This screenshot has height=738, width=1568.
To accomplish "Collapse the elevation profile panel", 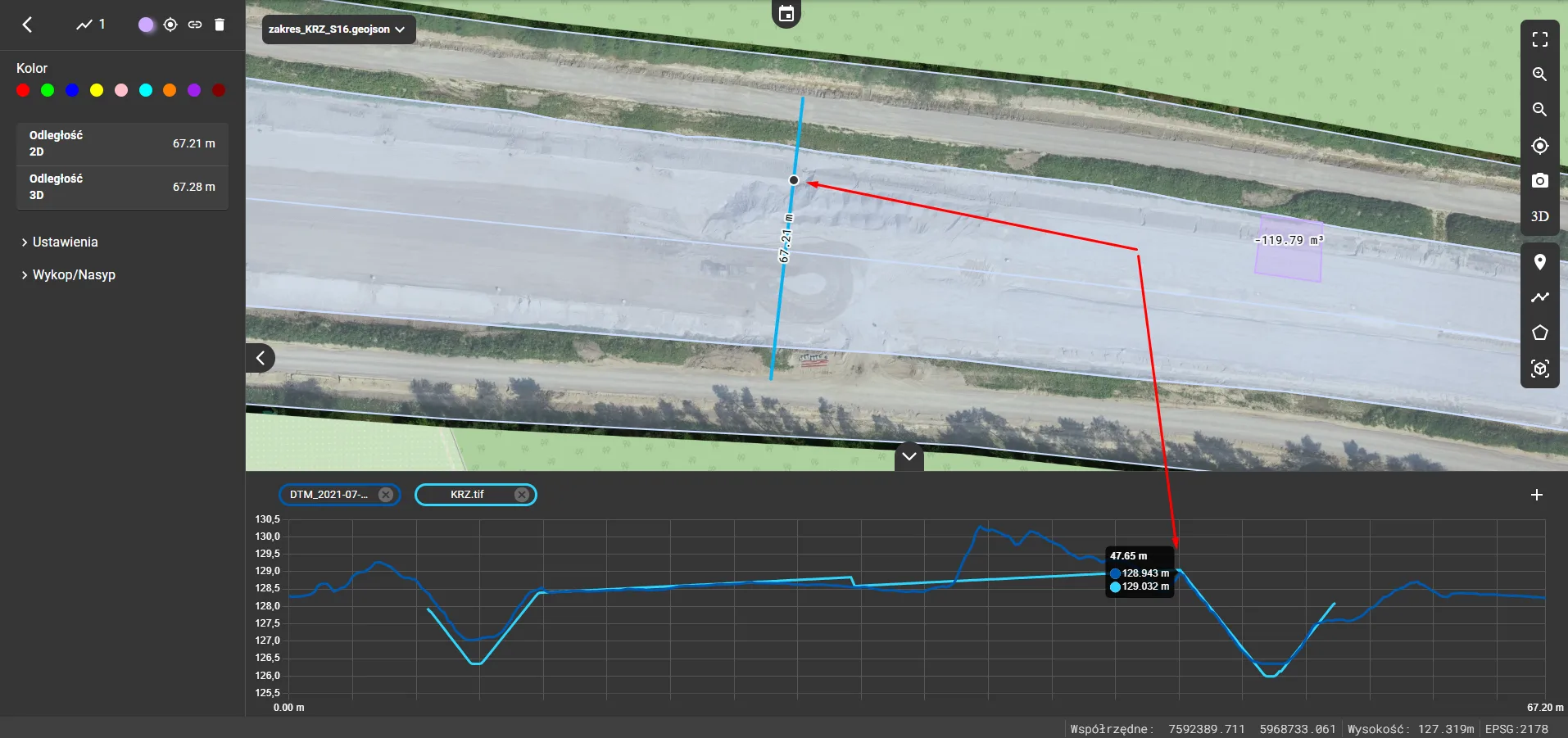I will point(909,456).
